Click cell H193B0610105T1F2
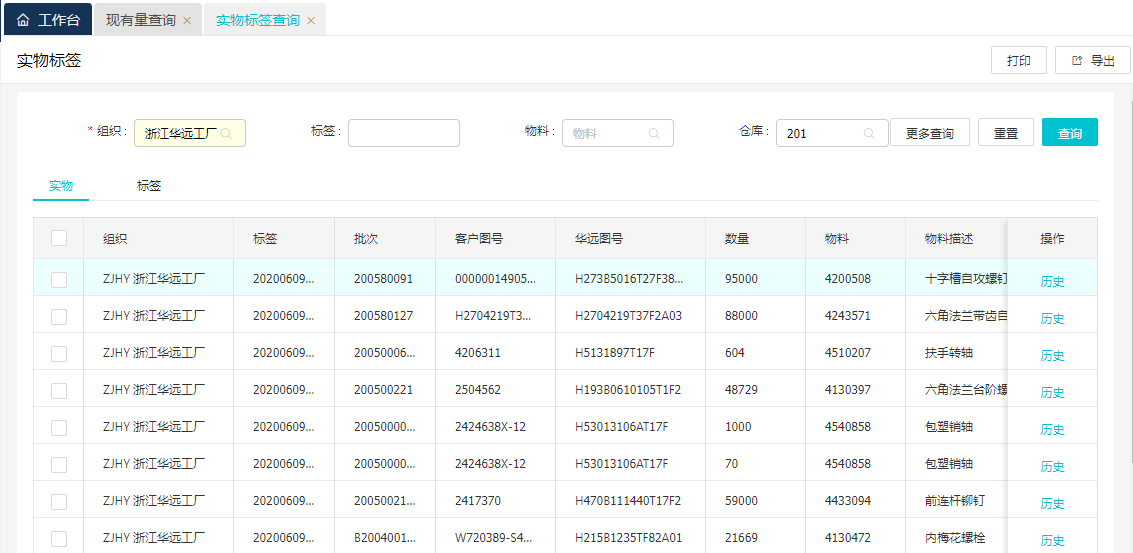The height and width of the screenshot is (553, 1133). tap(628, 390)
